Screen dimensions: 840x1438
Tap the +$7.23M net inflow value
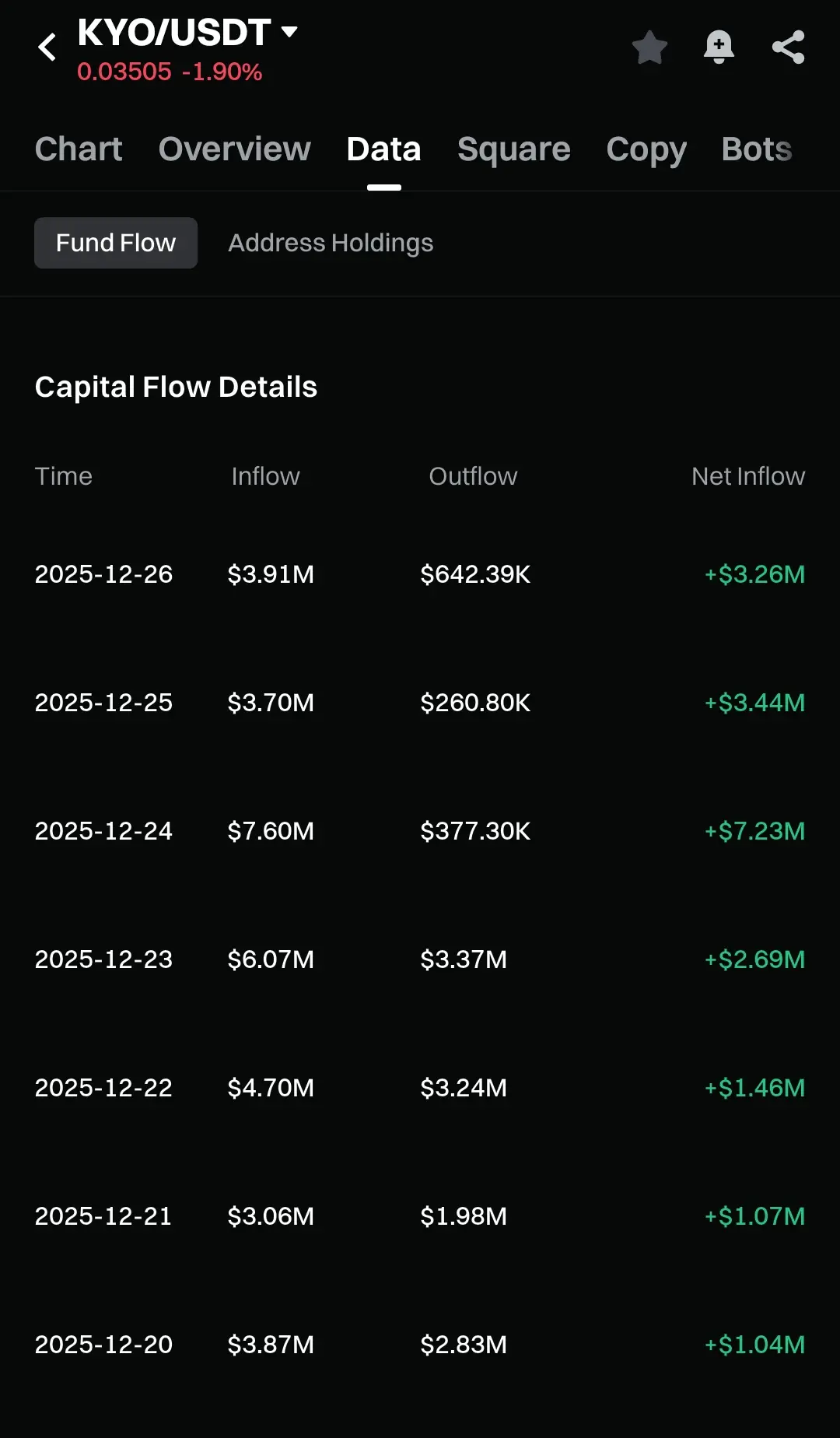click(754, 831)
